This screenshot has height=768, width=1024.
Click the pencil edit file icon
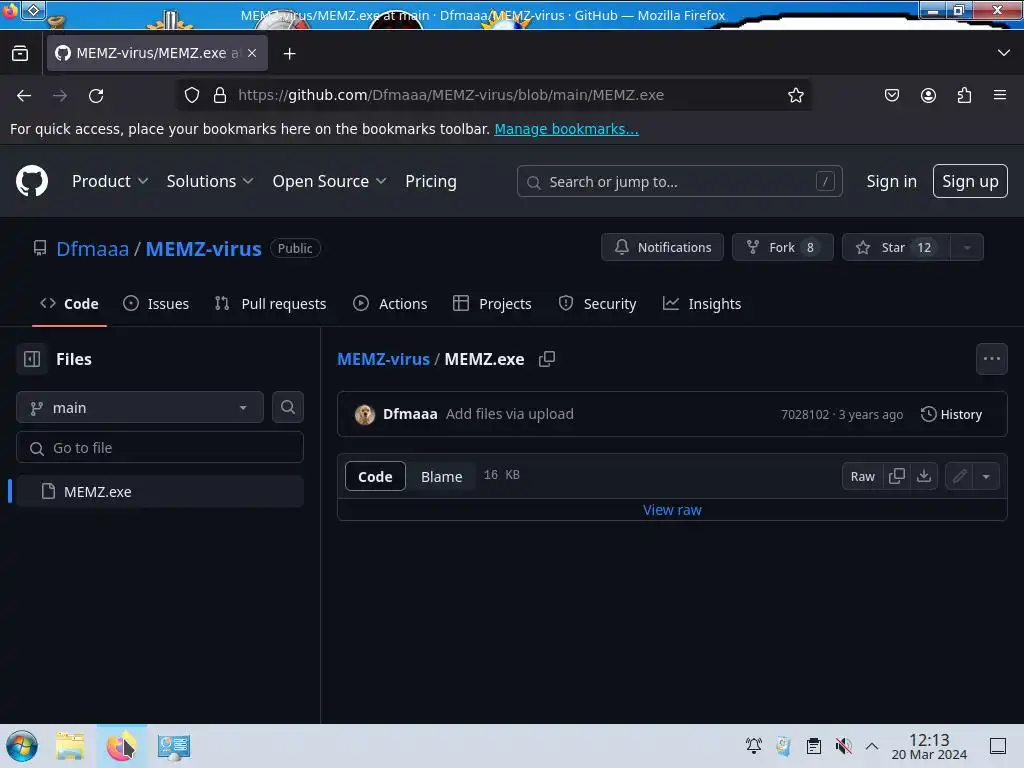pos(959,476)
